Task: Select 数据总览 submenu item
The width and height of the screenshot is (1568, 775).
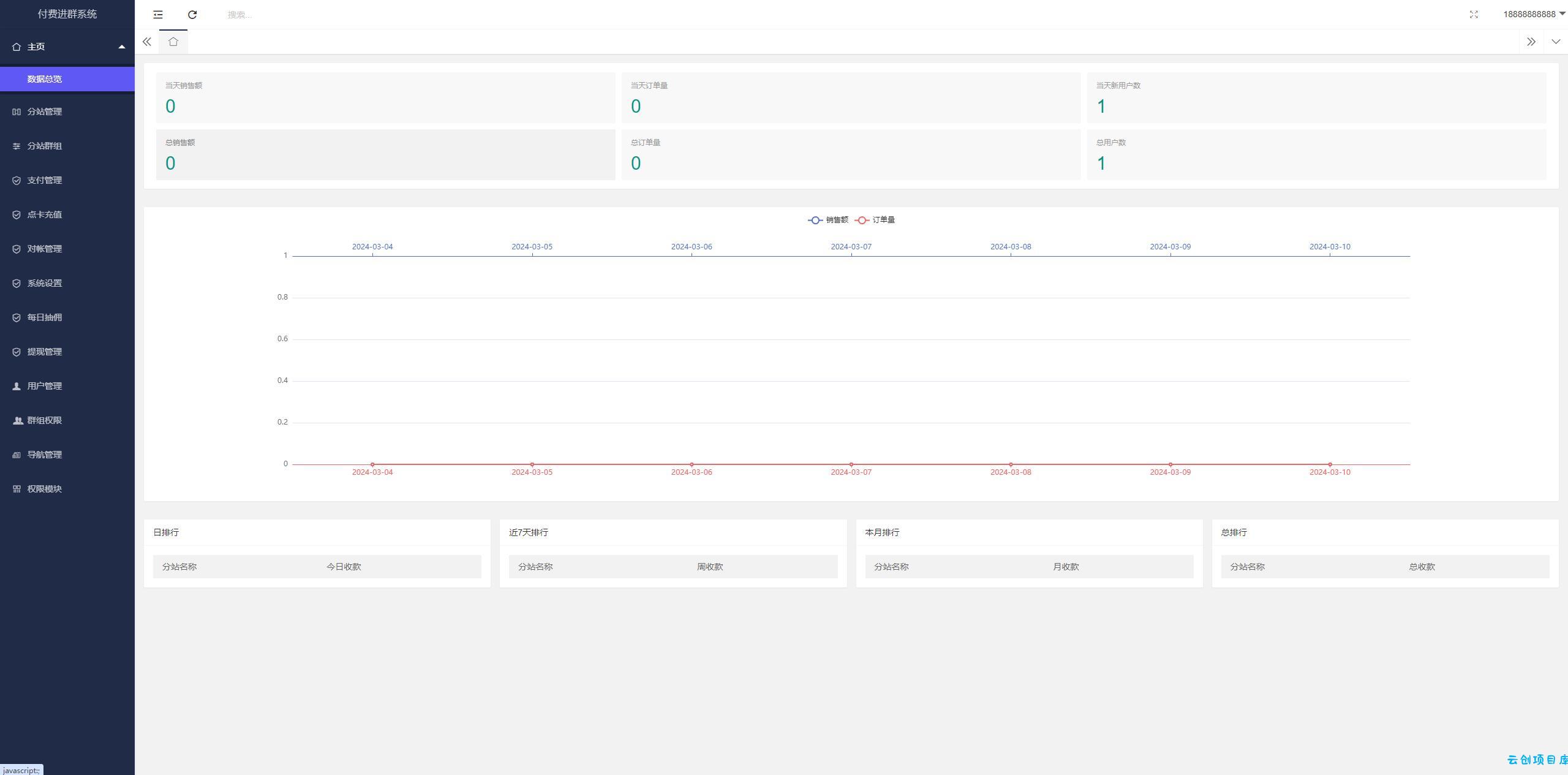Action: (x=67, y=79)
